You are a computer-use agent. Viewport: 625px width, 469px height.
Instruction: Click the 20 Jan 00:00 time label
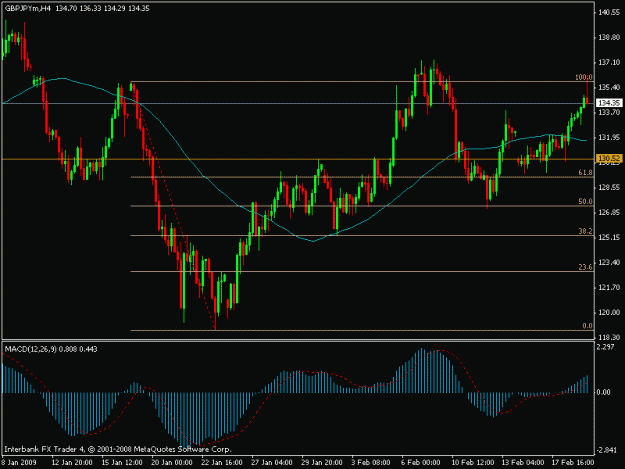point(171,463)
